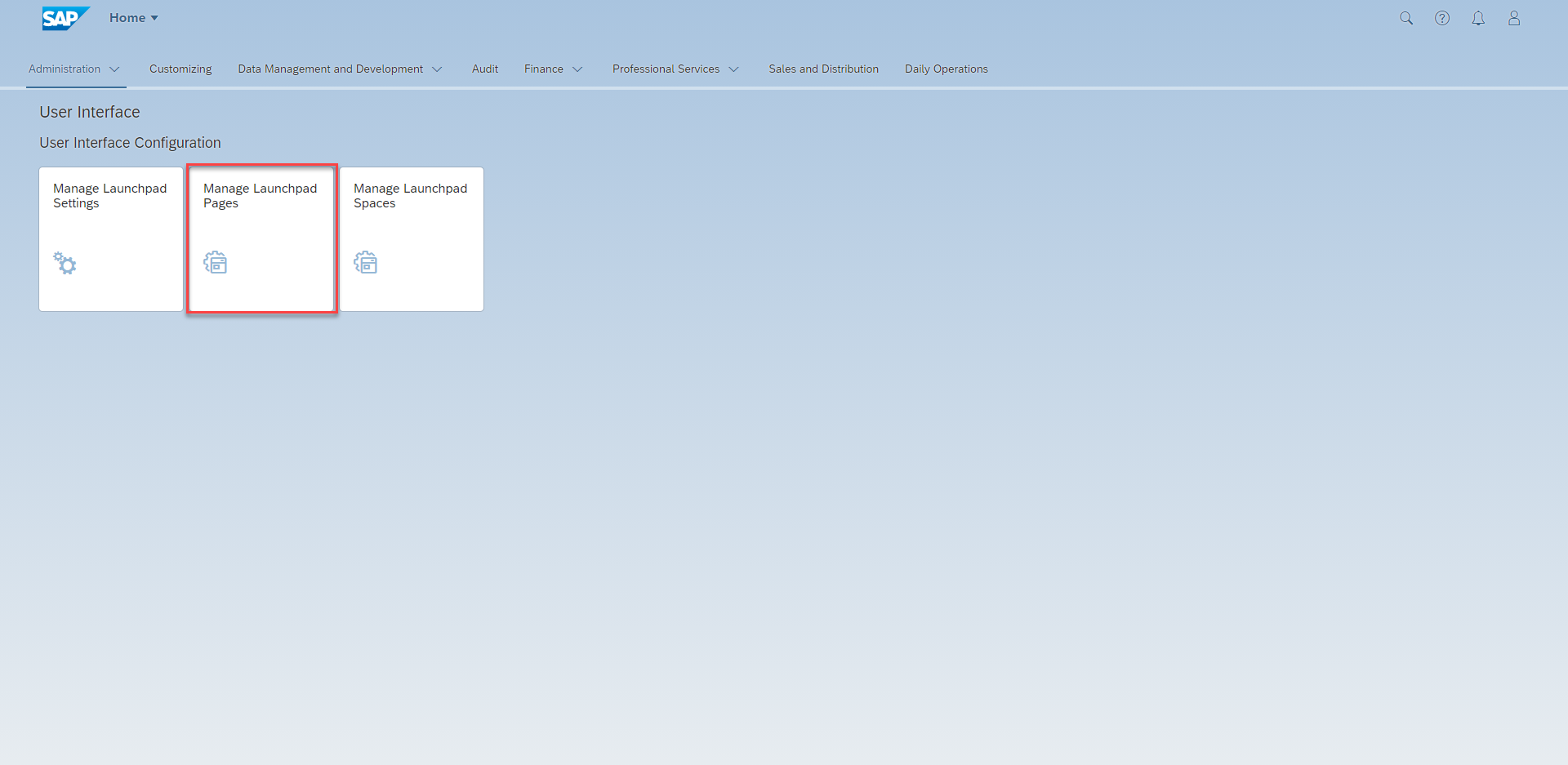Image resolution: width=1568 pixels, height=765 pixels.
Task: Expand the Professional Services chevron
Action: (733, 69)
